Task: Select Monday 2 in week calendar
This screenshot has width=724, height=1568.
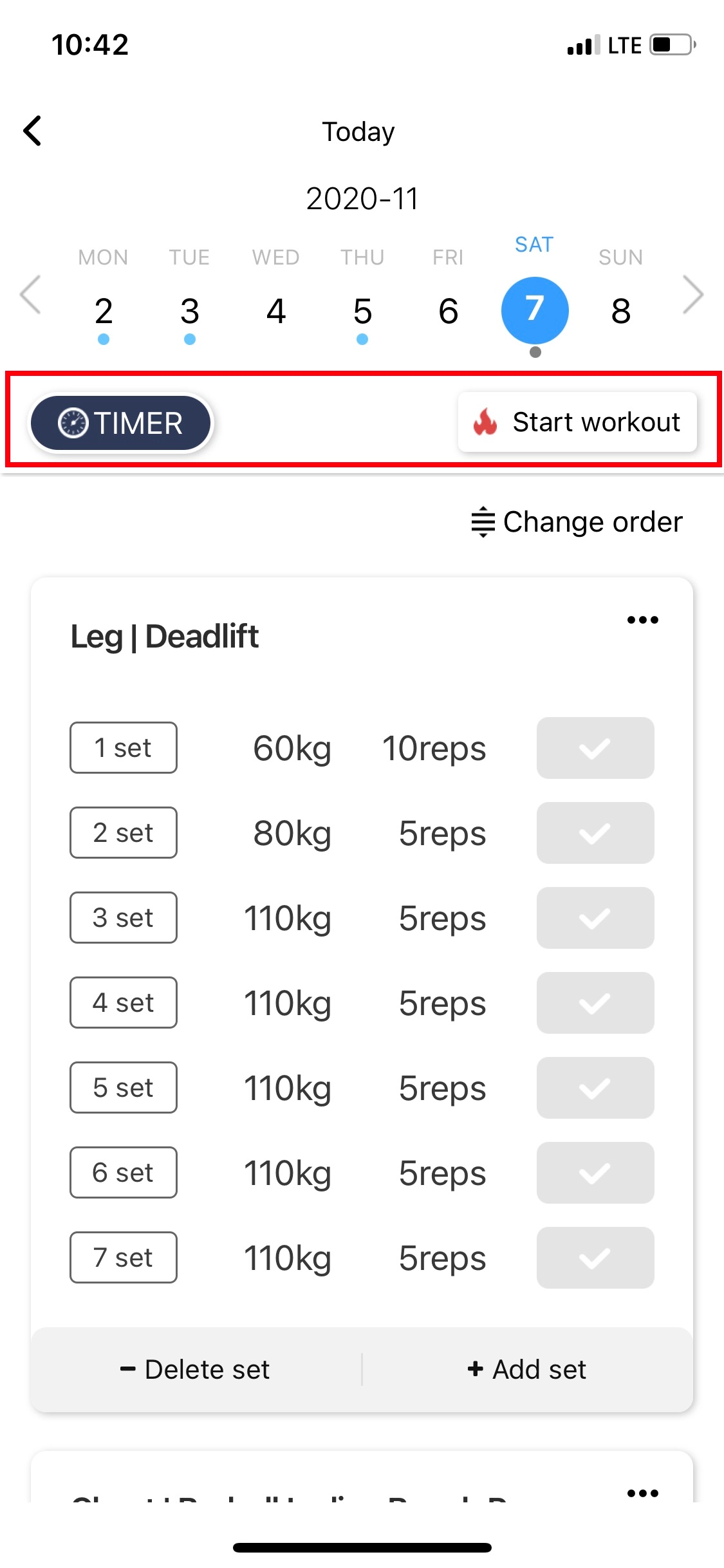Action: click(x=104, y=312)
